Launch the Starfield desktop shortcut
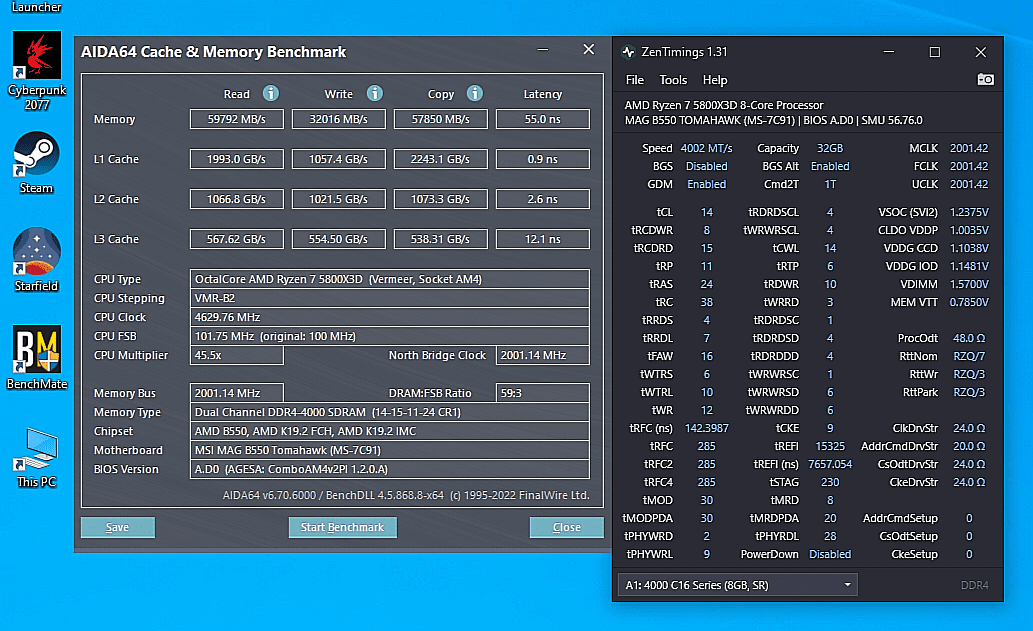Viewport: 1033px width, 631px height. coord(36,260)
